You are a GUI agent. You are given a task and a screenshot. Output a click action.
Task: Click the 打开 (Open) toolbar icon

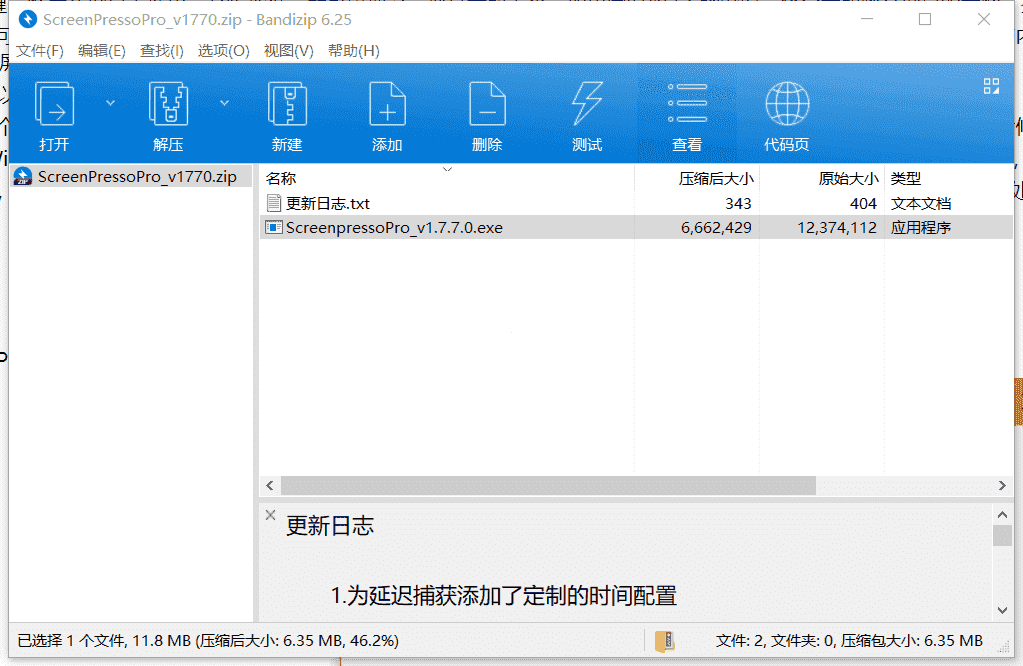pyautogui.click(x=54, y=104)
